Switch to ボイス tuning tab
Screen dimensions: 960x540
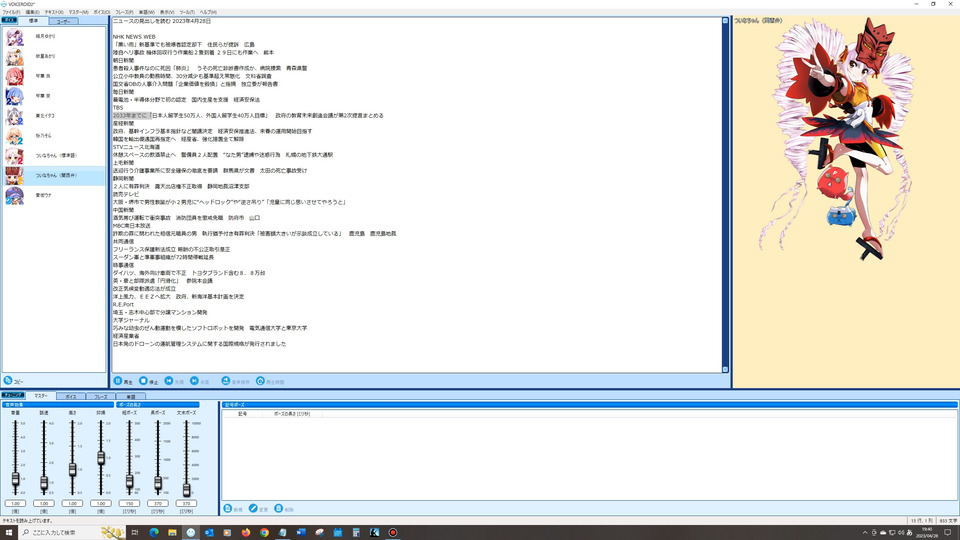(71, 397)
